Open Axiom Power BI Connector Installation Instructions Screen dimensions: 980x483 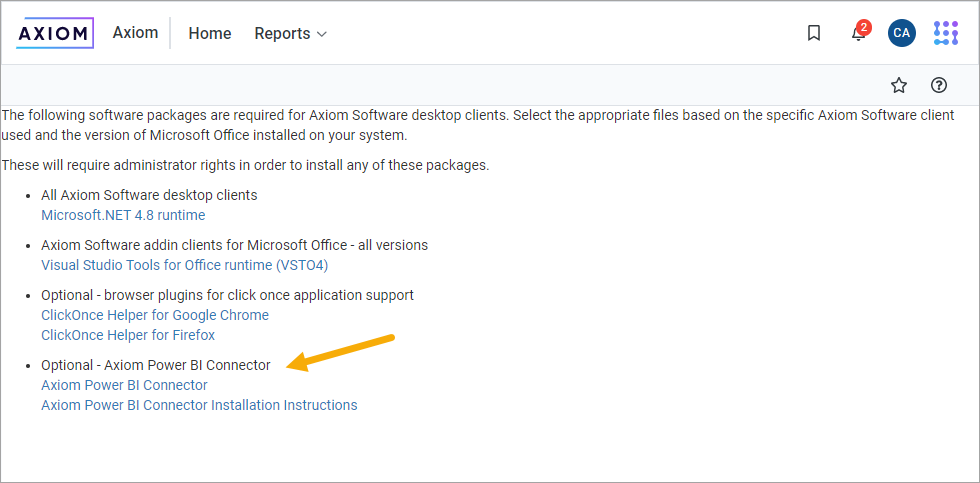[x=199, y=405]
